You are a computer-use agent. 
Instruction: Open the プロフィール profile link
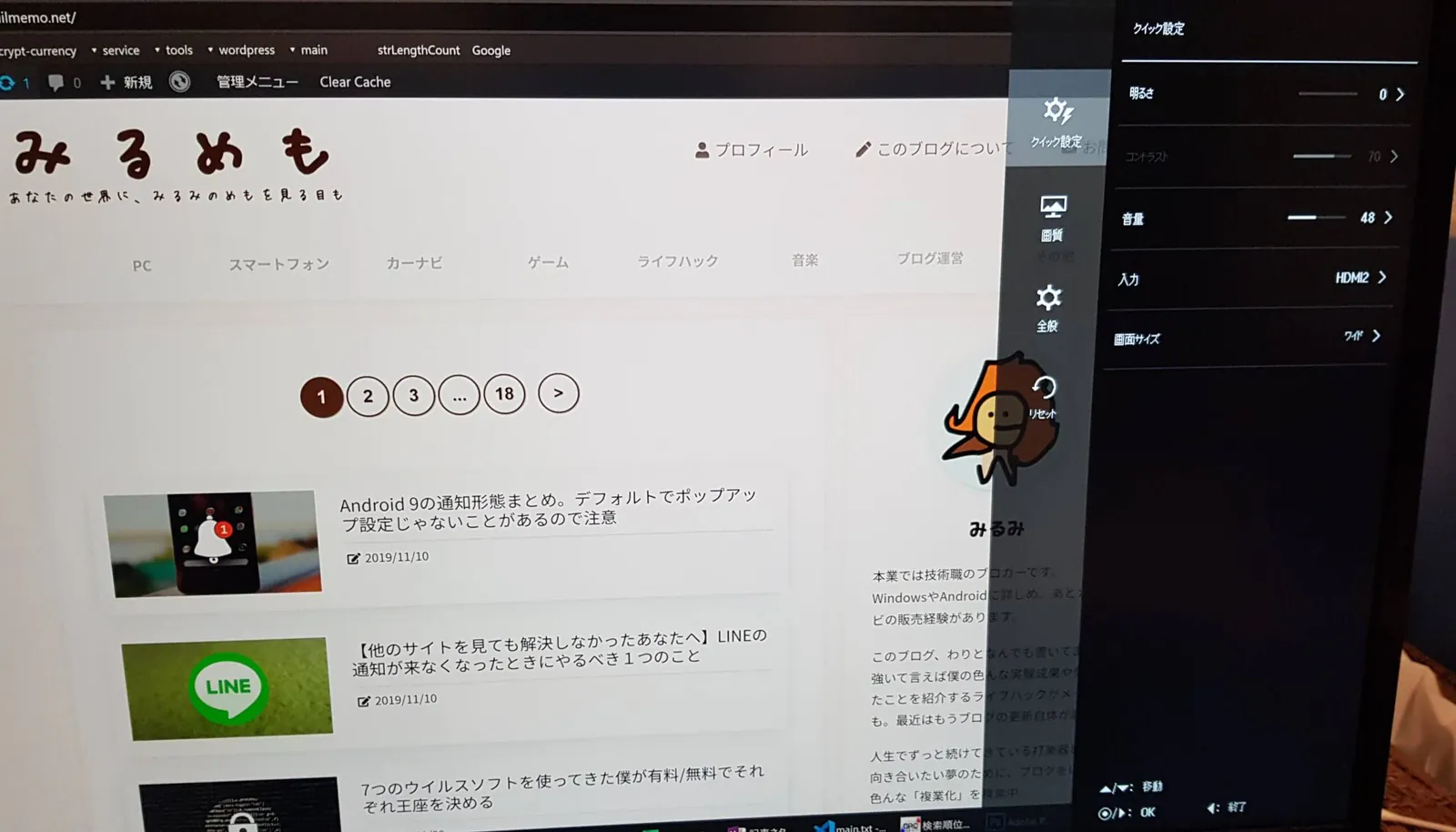tap(752, 150)
